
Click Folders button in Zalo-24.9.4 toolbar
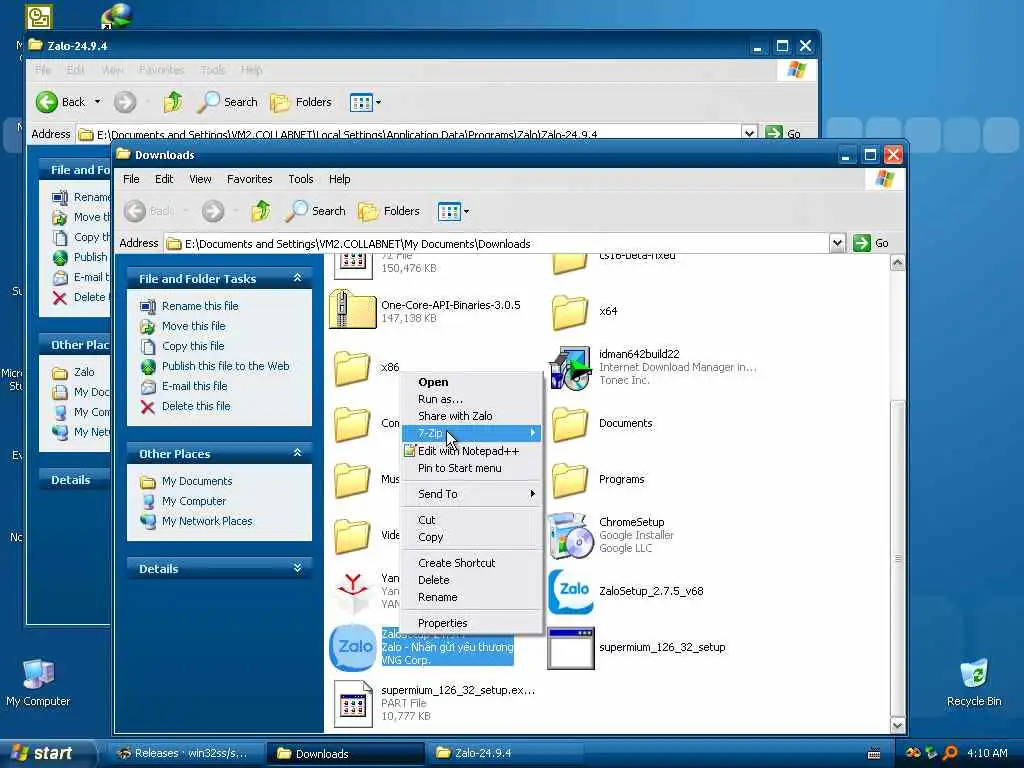click(301, 102)
